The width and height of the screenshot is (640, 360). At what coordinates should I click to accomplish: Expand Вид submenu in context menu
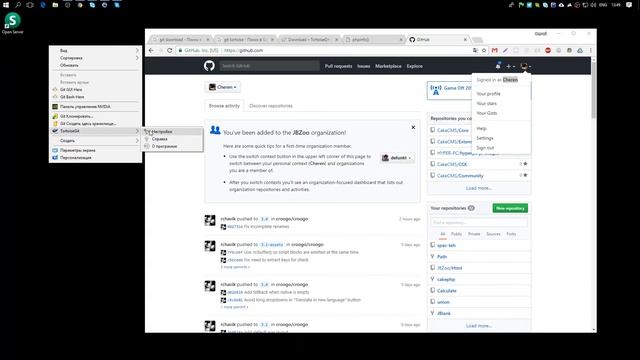pyautogui.click(x=95, y=51)
